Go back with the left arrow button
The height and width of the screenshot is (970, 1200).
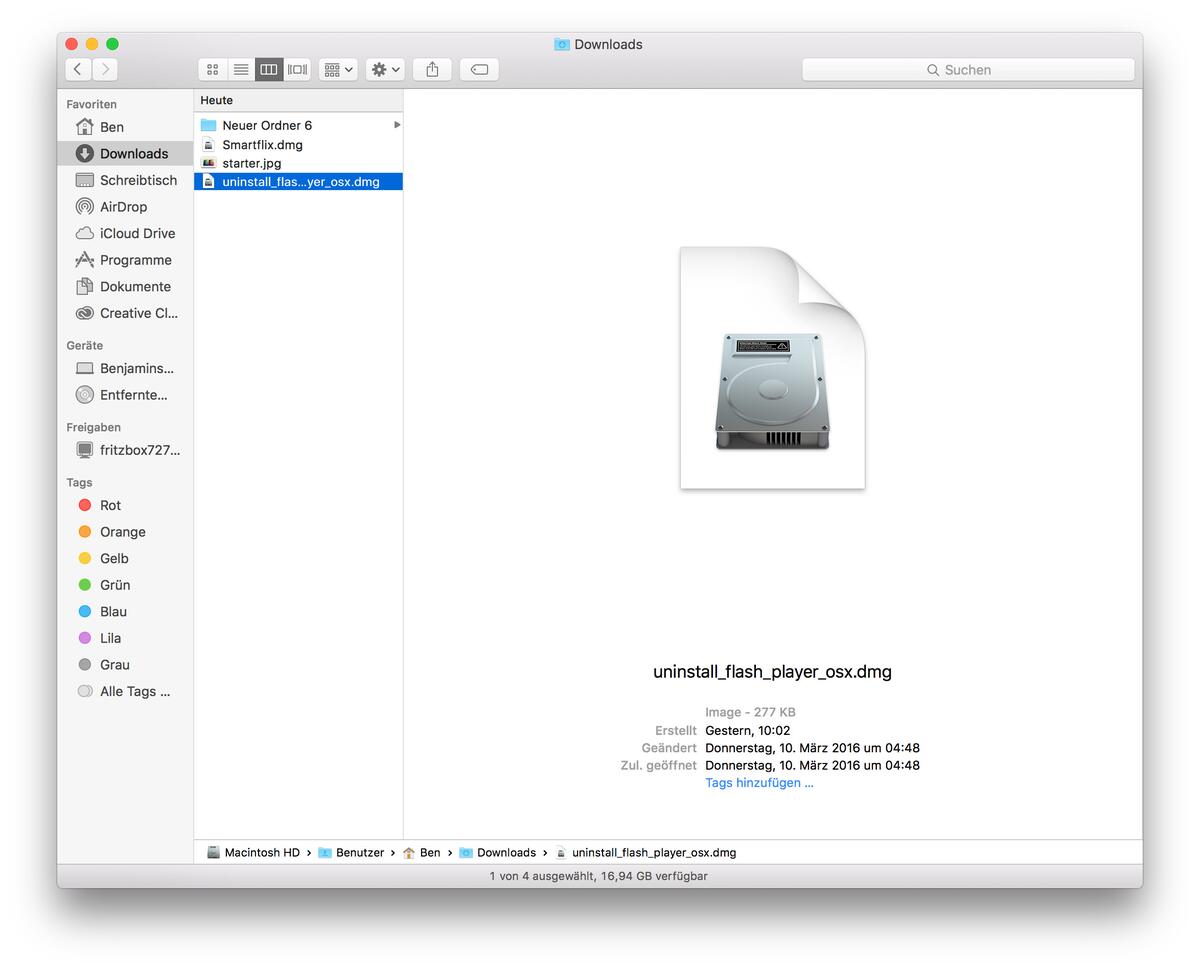click(x=78, y=69)
